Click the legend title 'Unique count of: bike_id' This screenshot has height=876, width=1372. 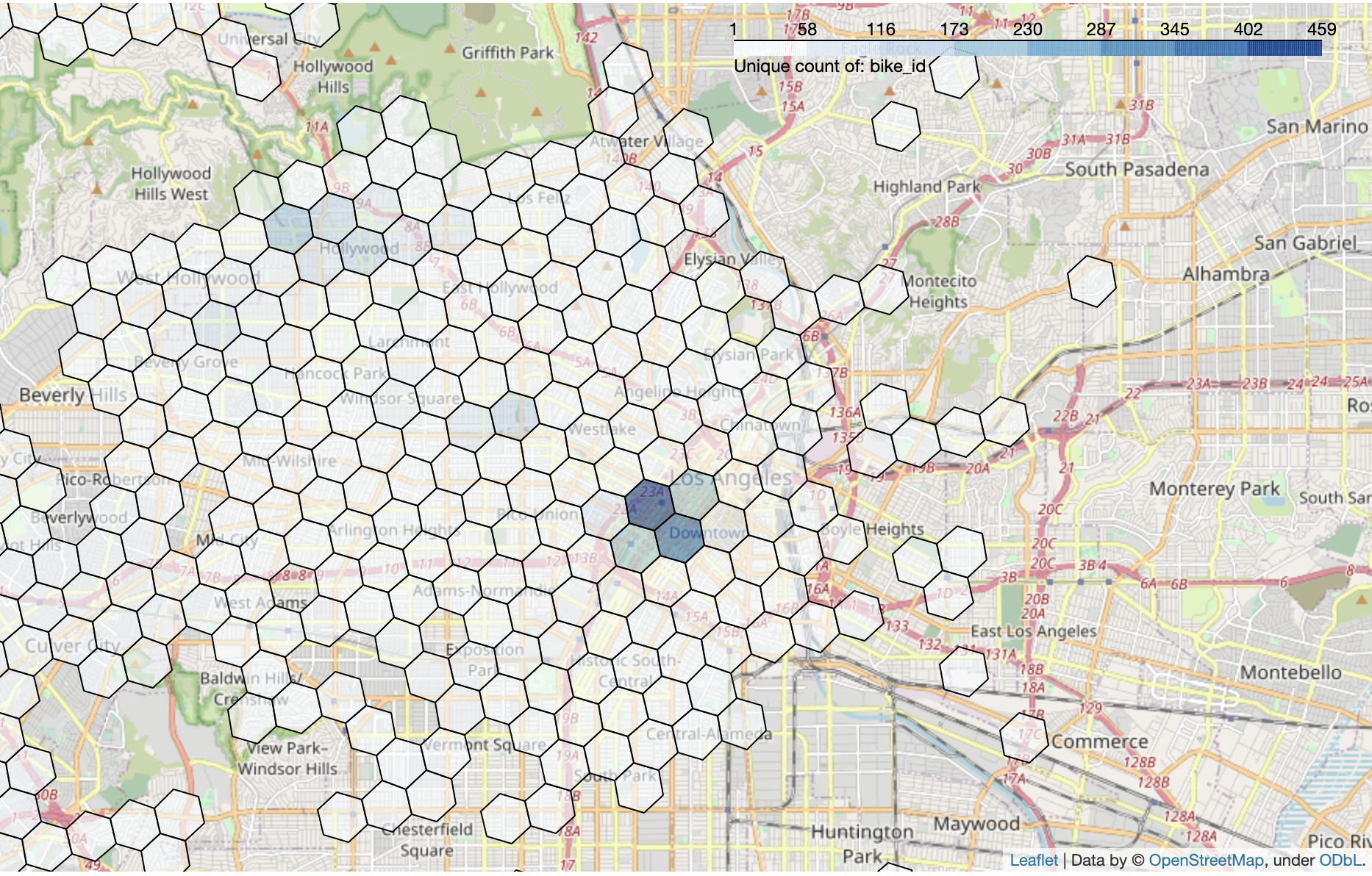829,66
